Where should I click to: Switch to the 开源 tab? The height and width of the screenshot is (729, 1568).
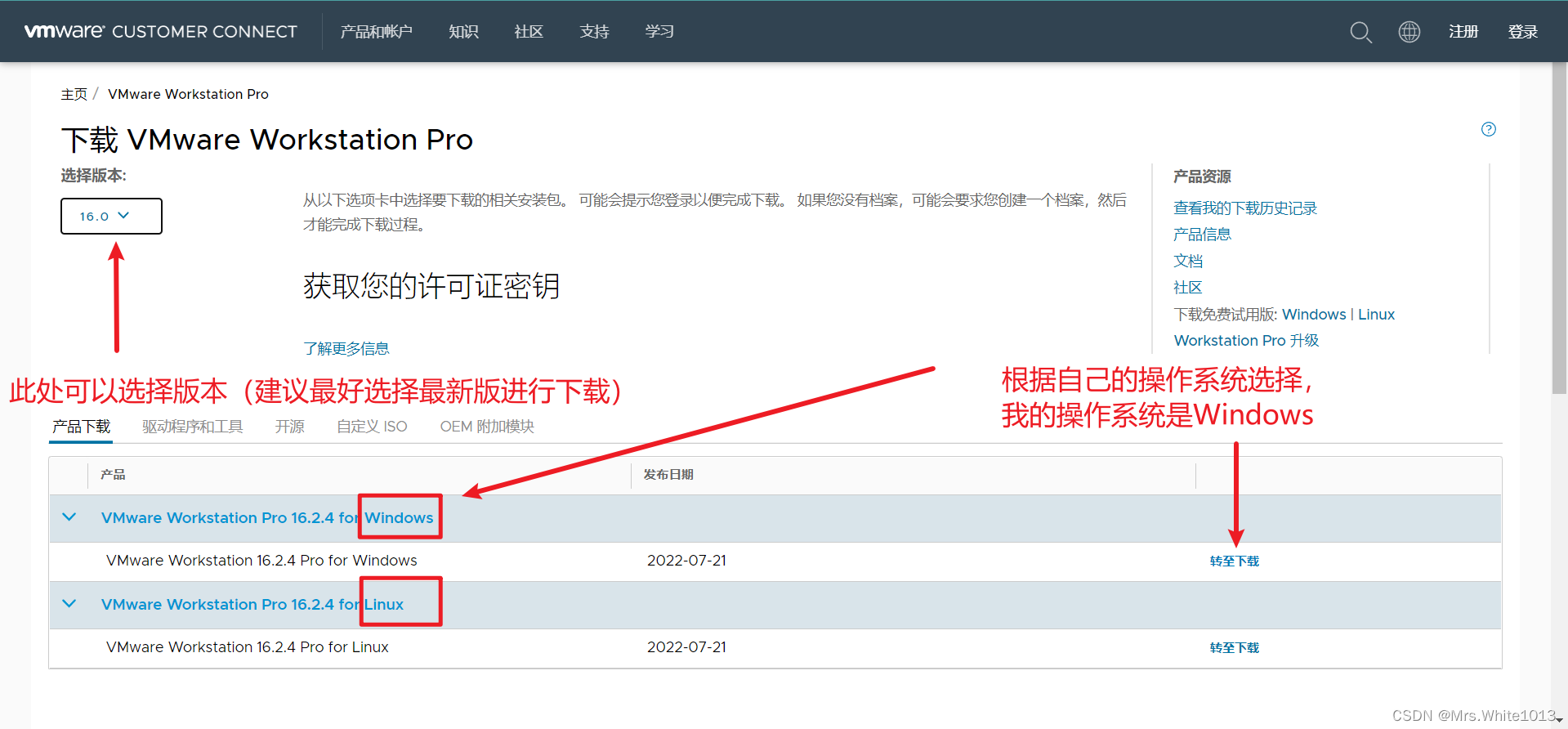289,427
